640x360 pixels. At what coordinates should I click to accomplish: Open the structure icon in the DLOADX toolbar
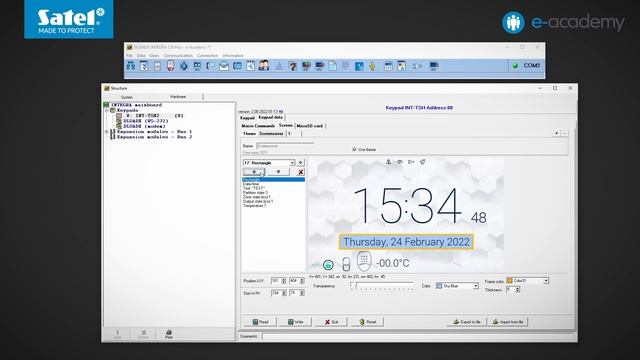(131, 66)
